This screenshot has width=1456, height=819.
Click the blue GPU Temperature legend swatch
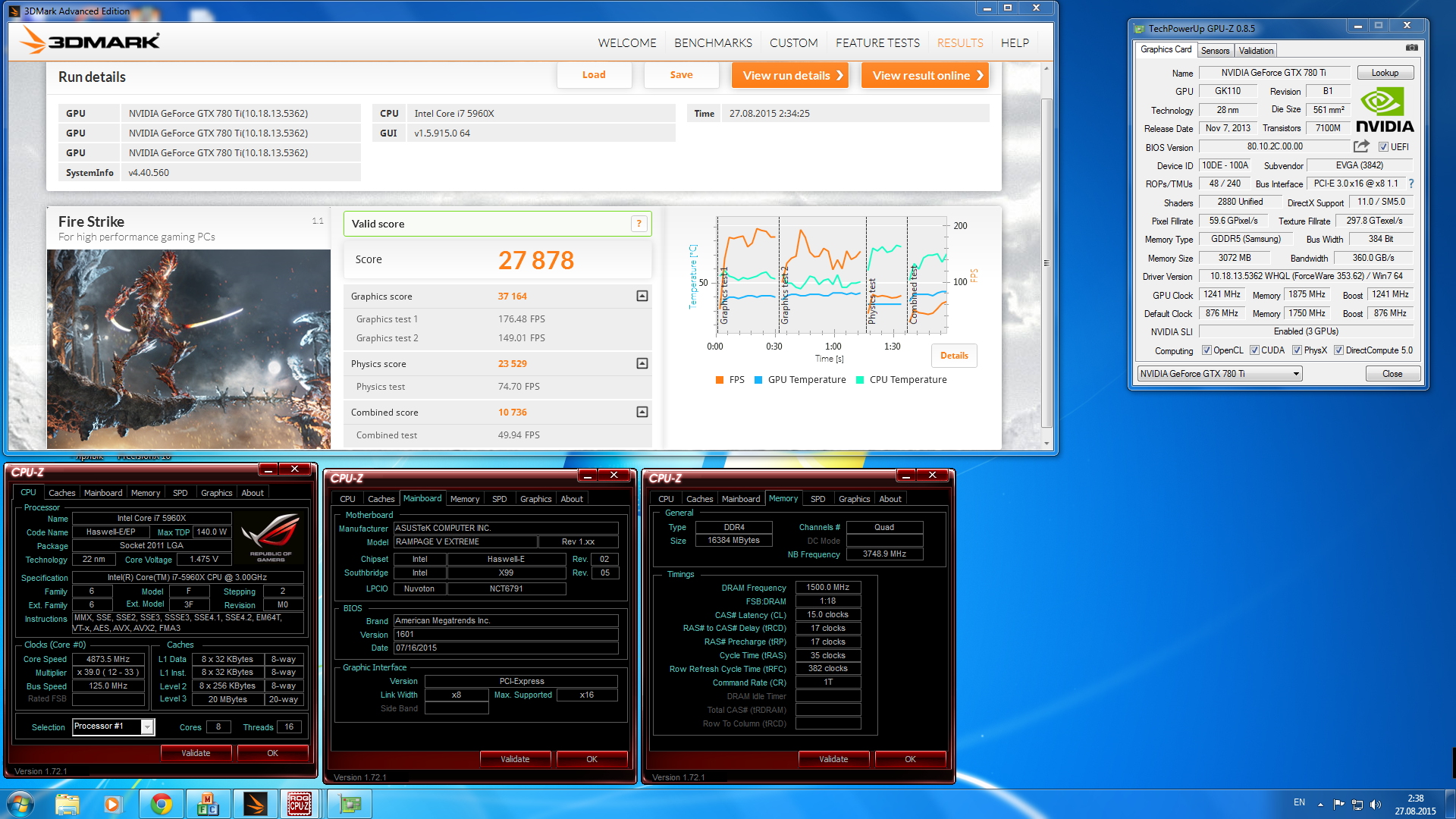758,380
